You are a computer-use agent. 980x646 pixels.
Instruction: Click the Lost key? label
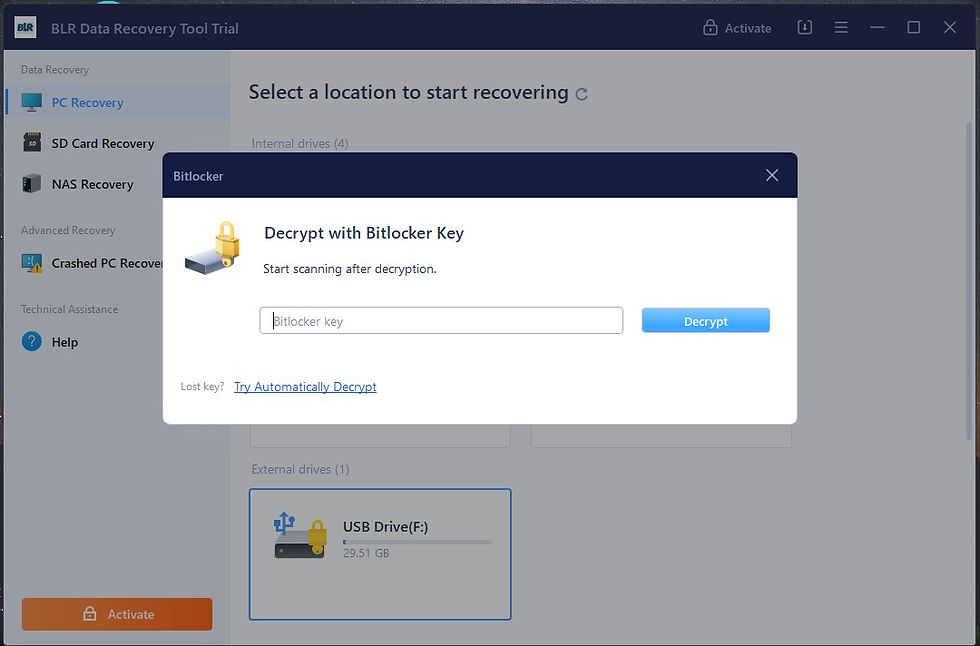[x=202, y=386]
